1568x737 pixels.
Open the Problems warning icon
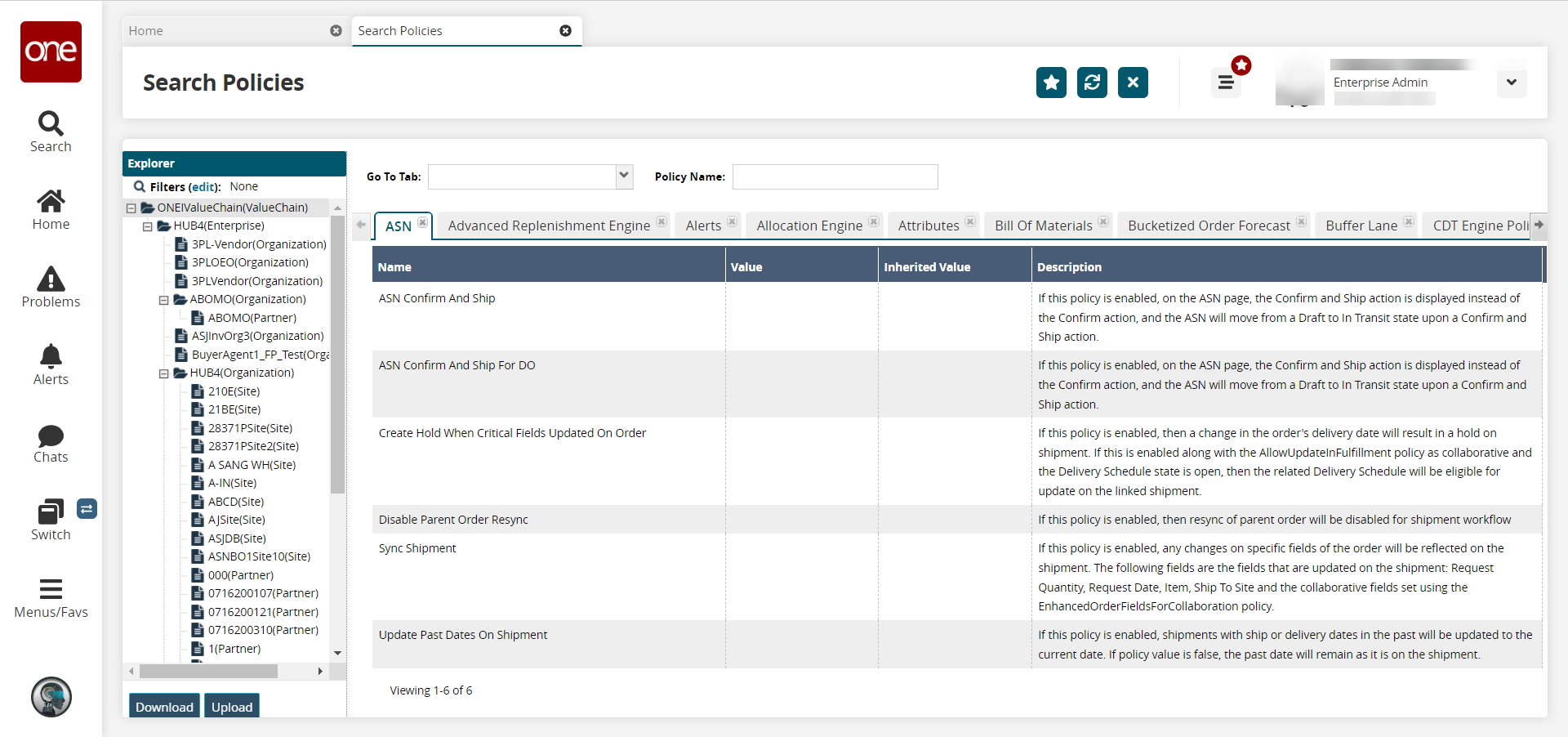coord(51,279)
